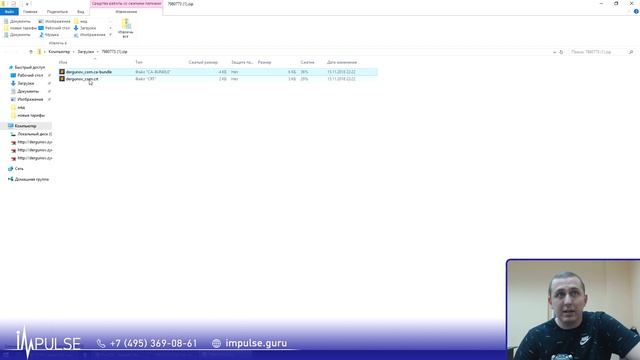Screen dimensions: 640x360
Task: Switch to the 'Поделиться' tab
Action: pyautogui.click(x=57, y=12)
